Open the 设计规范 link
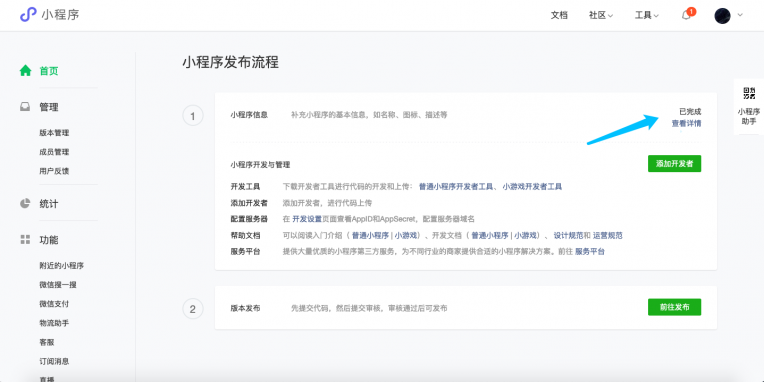The height and width of the screenshot is (382, 764). [568, 235]
